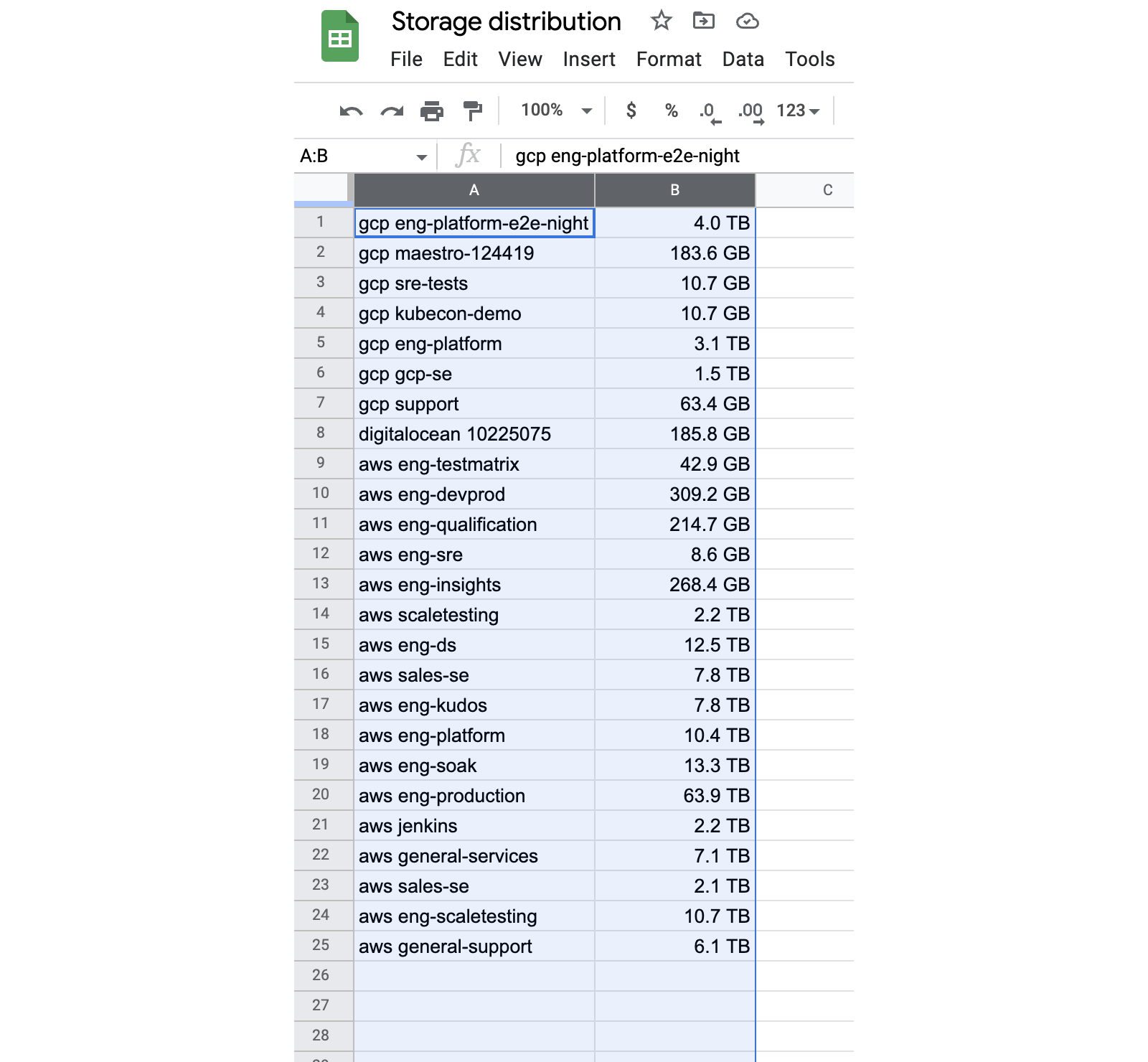Image resolution: width=1148 pixels, height=1062 pixels.
Task: Select cell 'aws eng-soak'
Action: click(x=474, y=765)
